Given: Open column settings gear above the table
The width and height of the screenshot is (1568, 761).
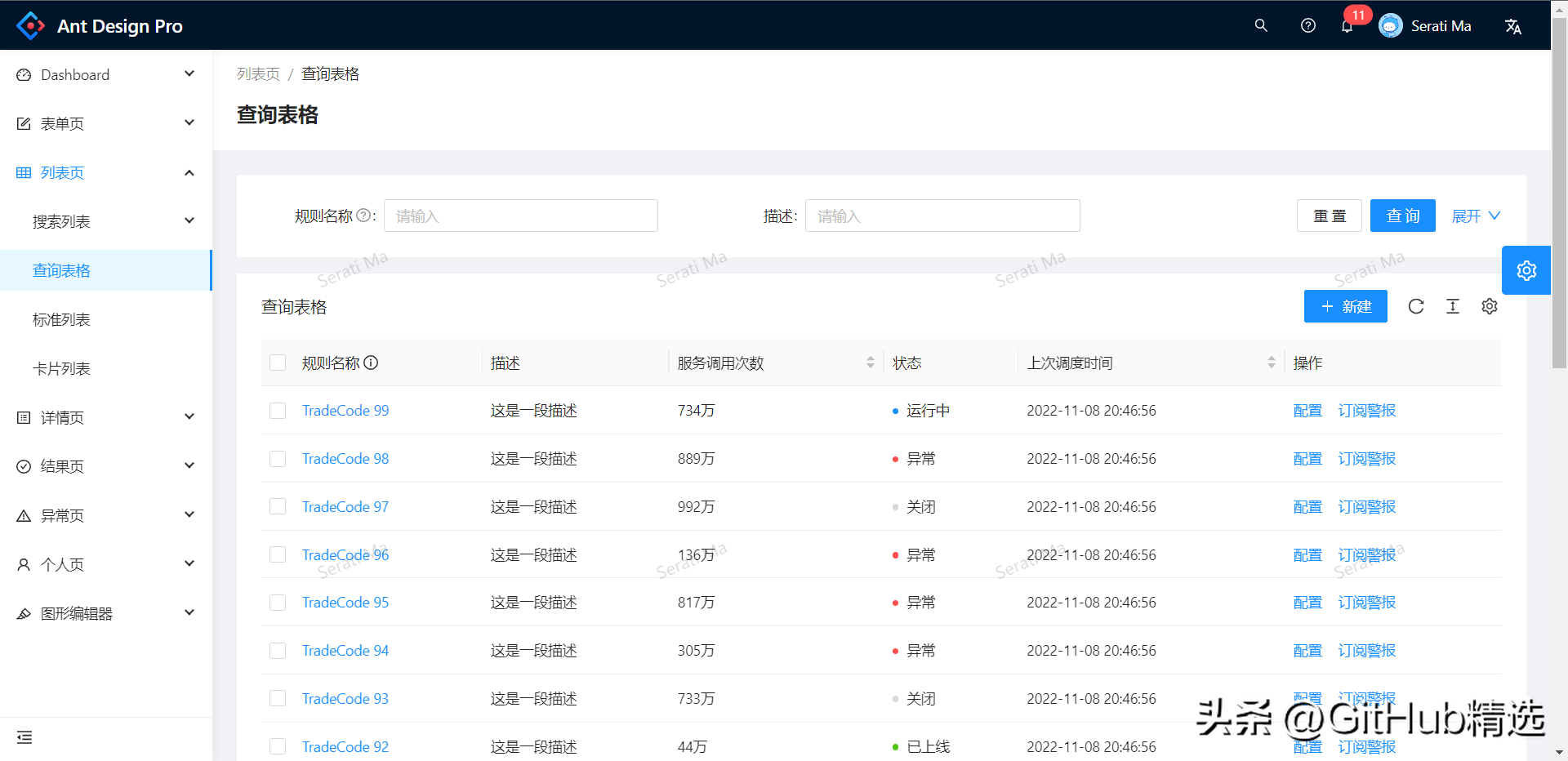Looking at the screenshot, I should point(1489,306).
